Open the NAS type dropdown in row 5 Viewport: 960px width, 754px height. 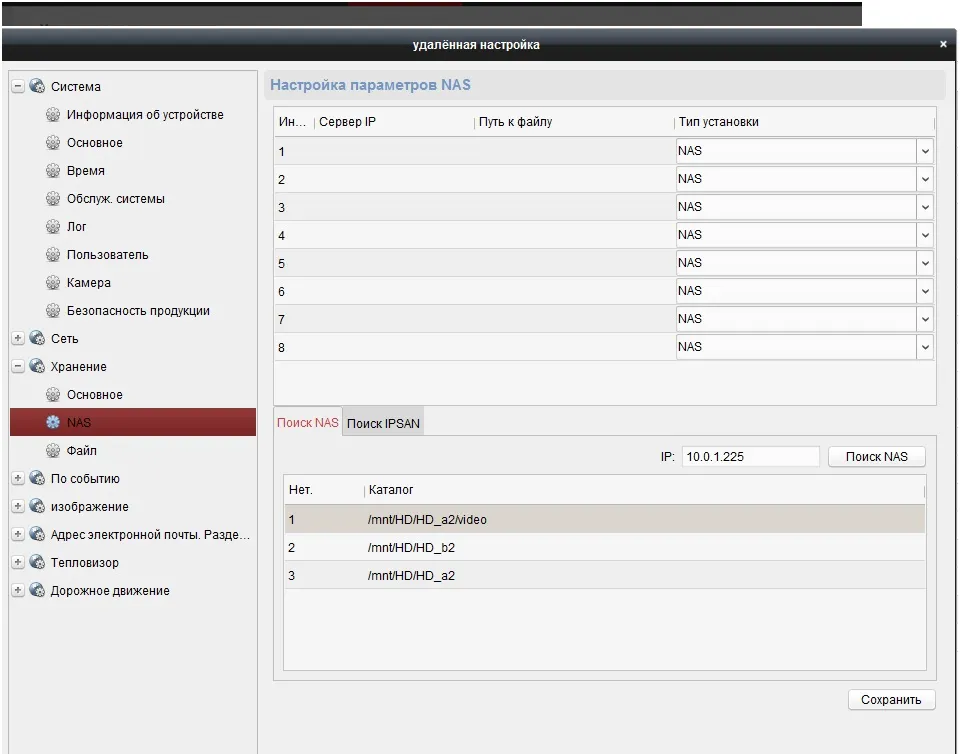925,263
